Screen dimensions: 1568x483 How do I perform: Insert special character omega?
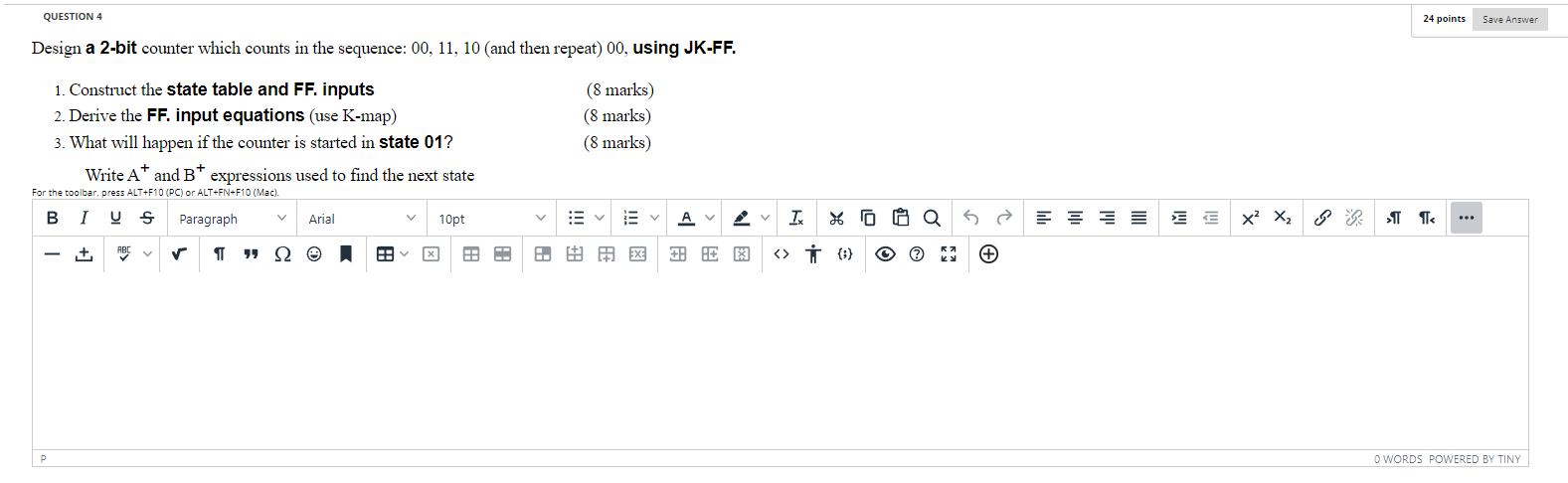coord(282,254)
